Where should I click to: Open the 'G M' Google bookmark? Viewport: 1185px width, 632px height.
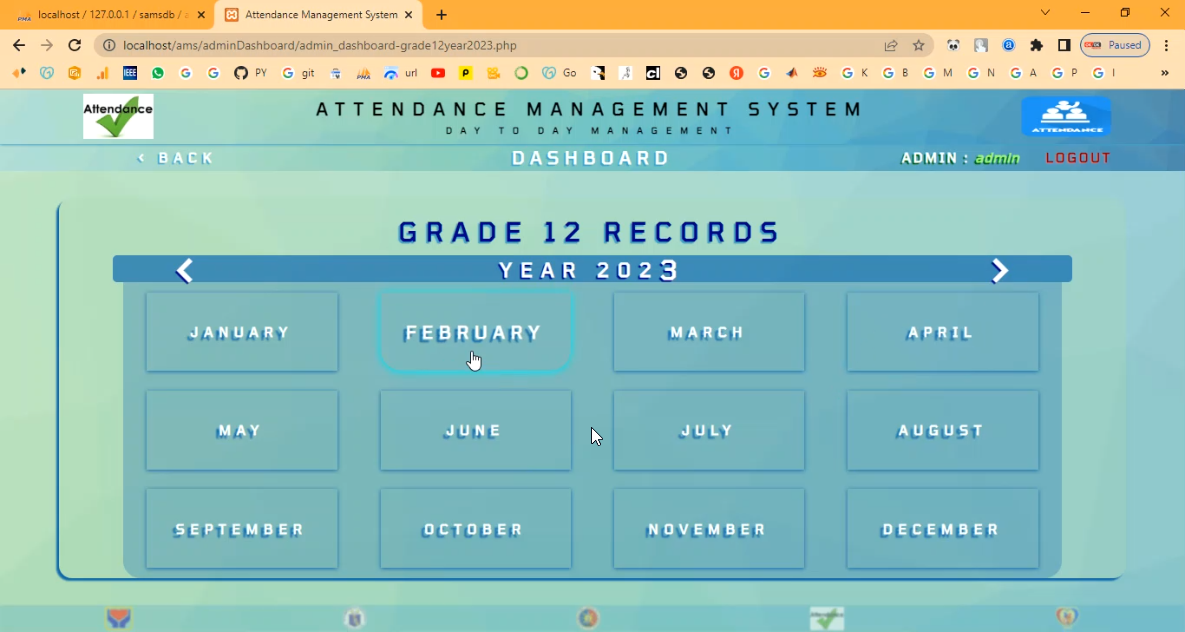tap(937, 73)
